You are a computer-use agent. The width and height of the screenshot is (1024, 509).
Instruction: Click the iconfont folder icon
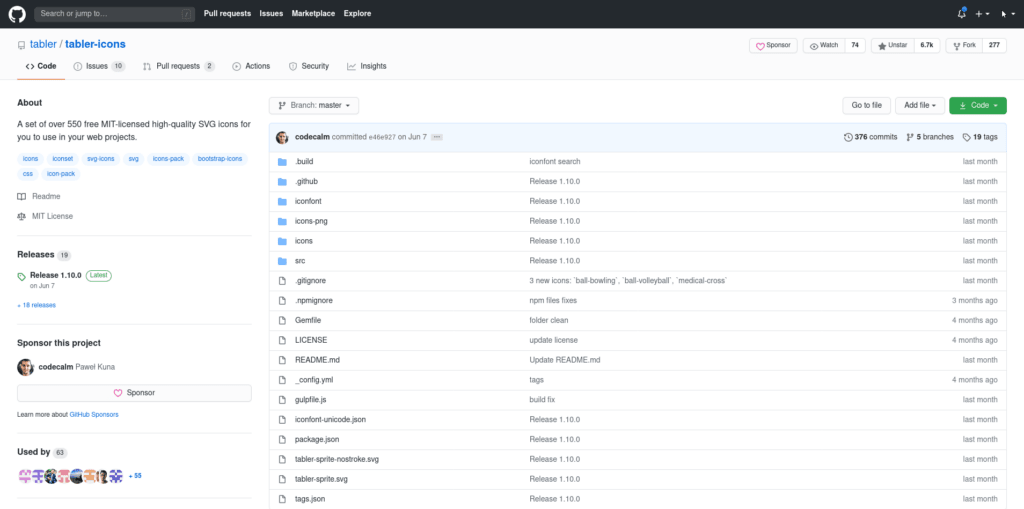(282, 201)
